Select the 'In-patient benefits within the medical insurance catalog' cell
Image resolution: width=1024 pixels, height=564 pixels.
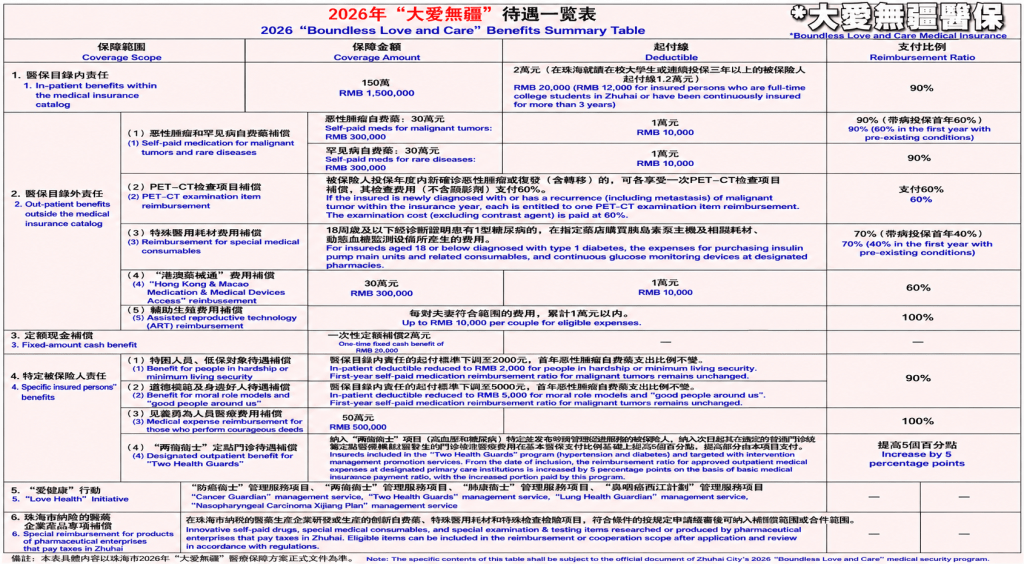tap(84, 89)
